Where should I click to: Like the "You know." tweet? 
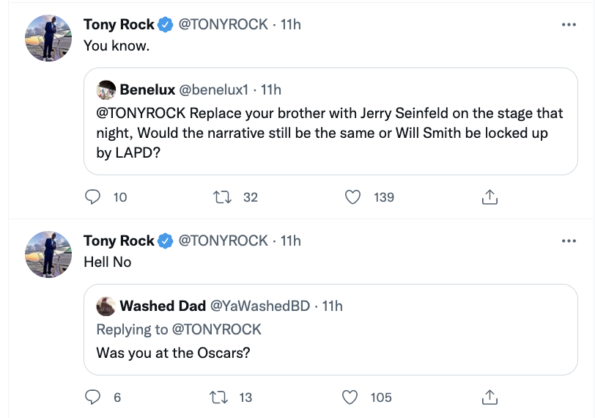(353, 197)
